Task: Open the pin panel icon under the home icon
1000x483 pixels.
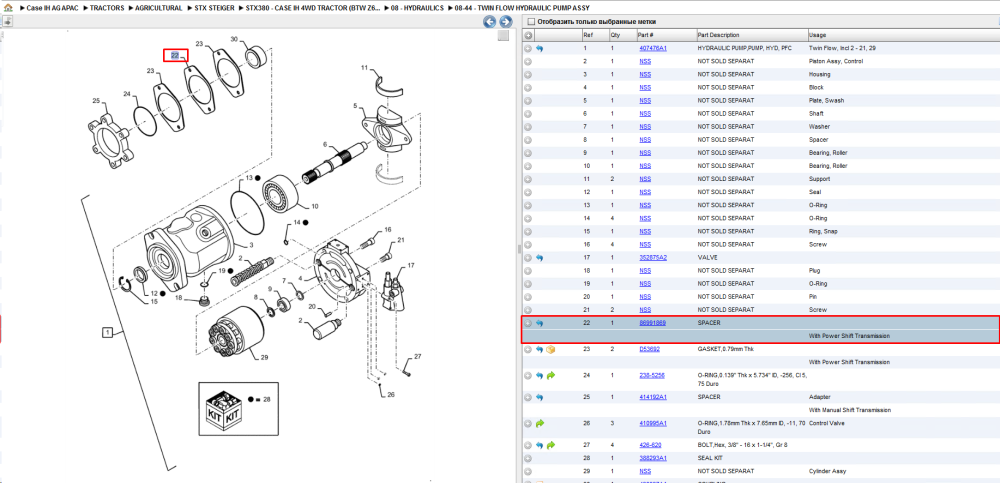Action: (8, 21)
